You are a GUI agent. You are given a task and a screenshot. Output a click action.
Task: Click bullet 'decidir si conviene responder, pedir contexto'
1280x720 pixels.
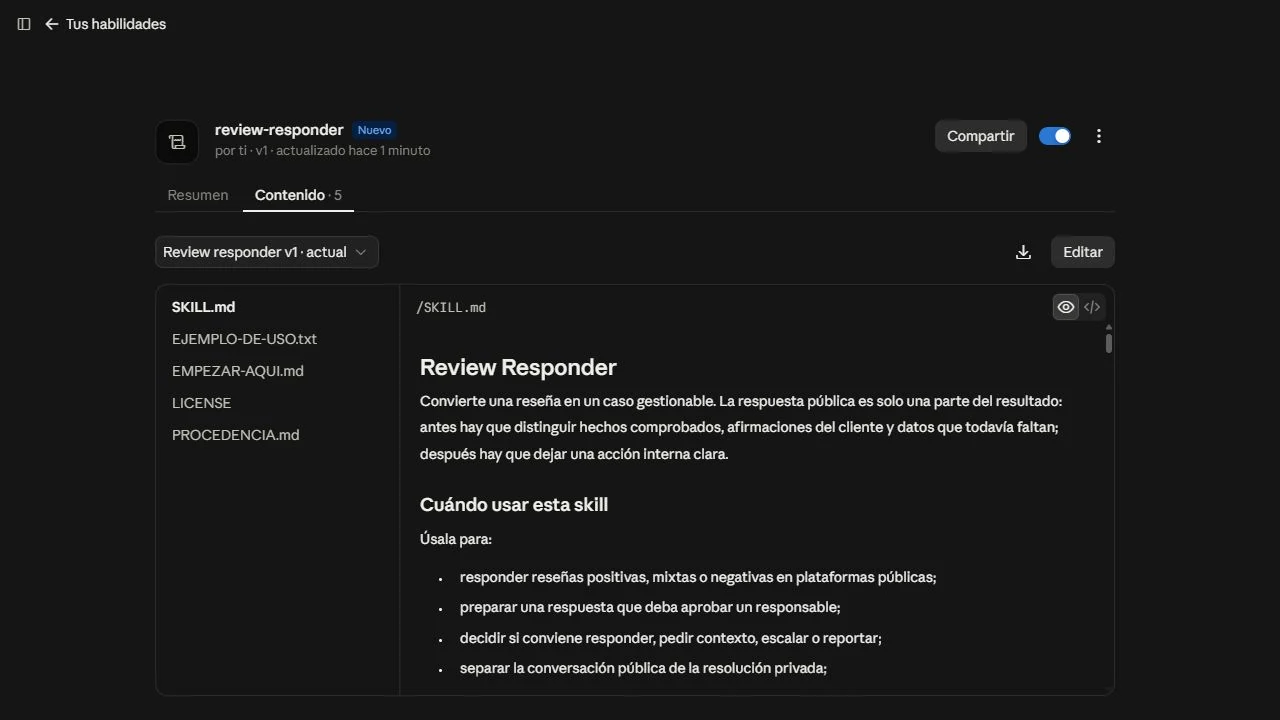tap(671, 637)
